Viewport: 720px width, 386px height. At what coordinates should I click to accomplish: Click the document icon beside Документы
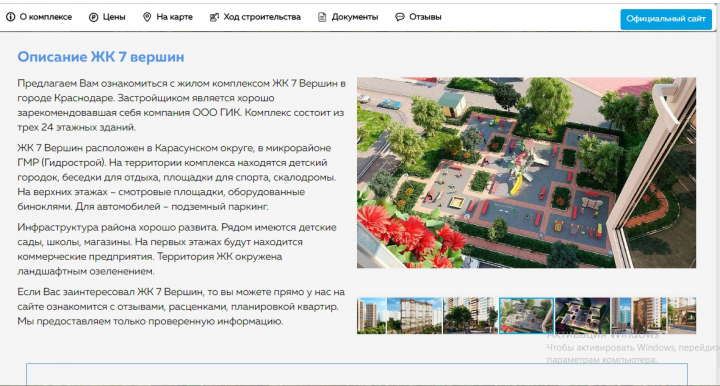tap(322, 17)
